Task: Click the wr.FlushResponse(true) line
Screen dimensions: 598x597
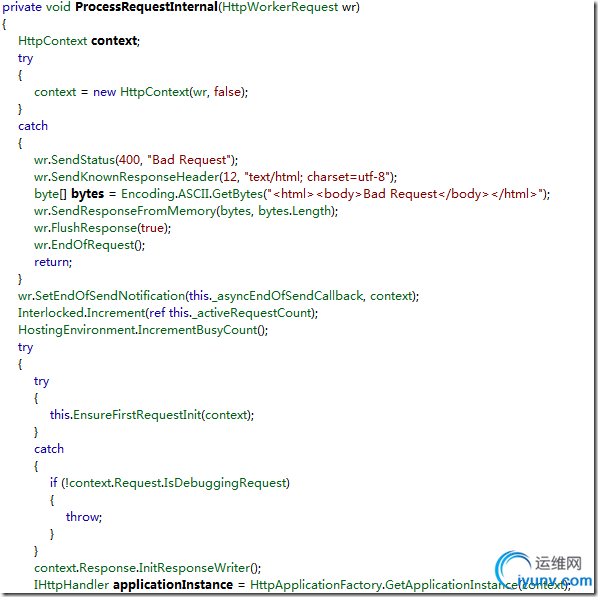Action: (x=102, y=228)
